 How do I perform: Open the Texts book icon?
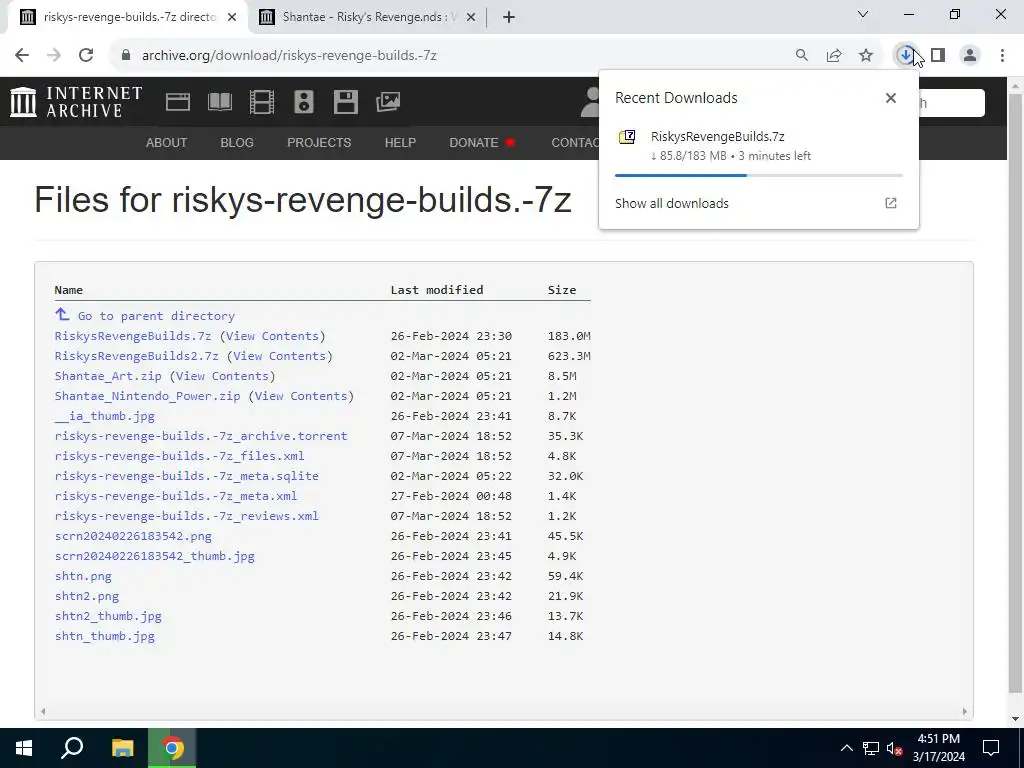pyautogui.click(x=220, y=102)
